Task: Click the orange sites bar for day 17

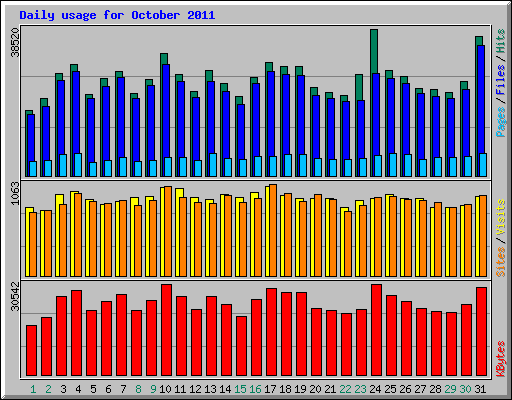Action: tap(273, 231)
